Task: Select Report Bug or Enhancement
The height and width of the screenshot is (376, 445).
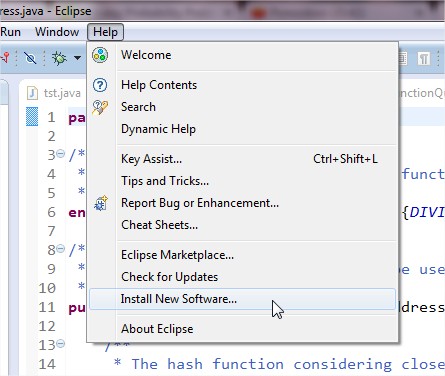Action: pyautogui.click(x=243, y=203)
